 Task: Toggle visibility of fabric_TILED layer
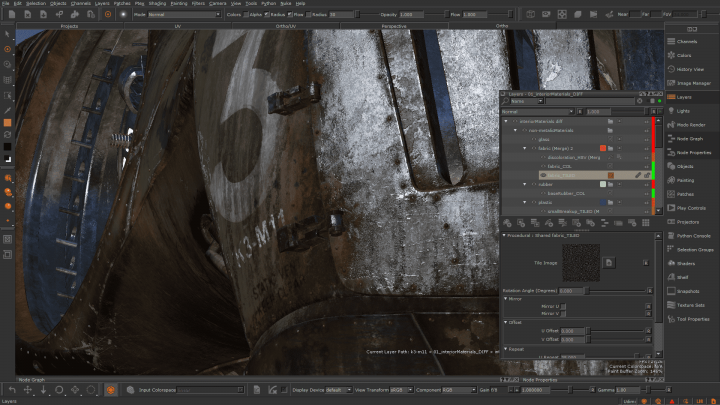(543, 174)
